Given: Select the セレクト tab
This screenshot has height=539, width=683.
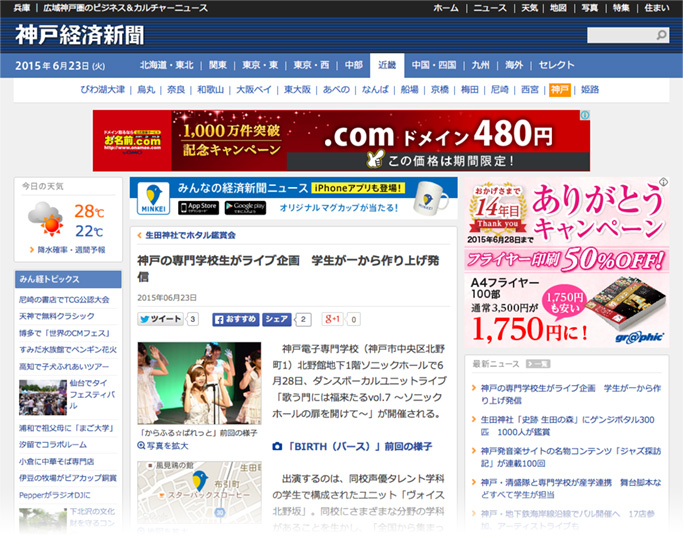Looking at the screenshot, I should [556, 65].
